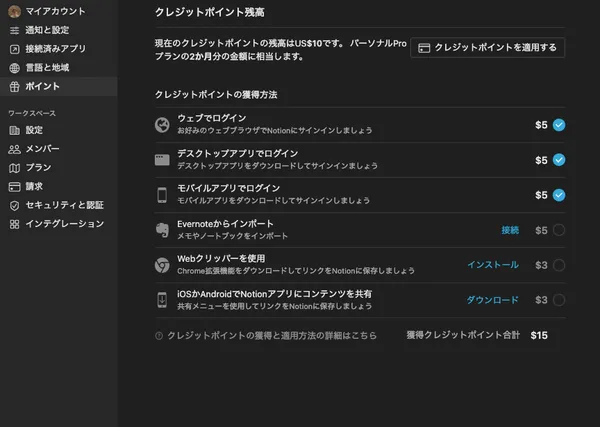This screenshot has width=600, height=427.
Task: Toggle the ウェブでログイン checkmark
Action: point(559,125)
